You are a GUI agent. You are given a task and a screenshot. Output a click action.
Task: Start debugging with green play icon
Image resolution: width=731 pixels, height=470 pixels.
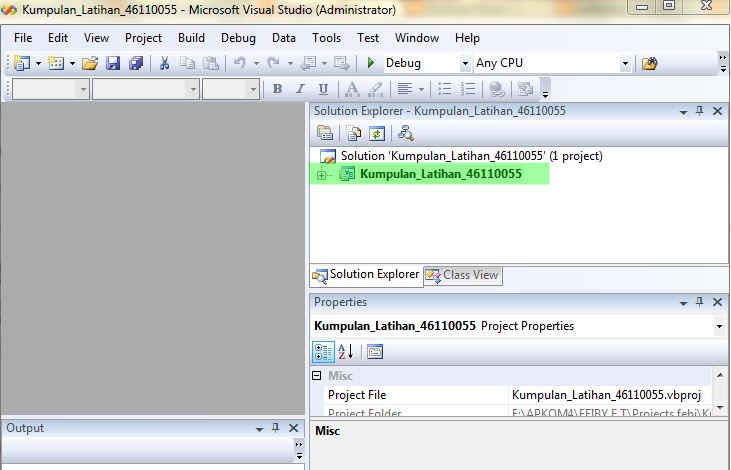point(371,63)
